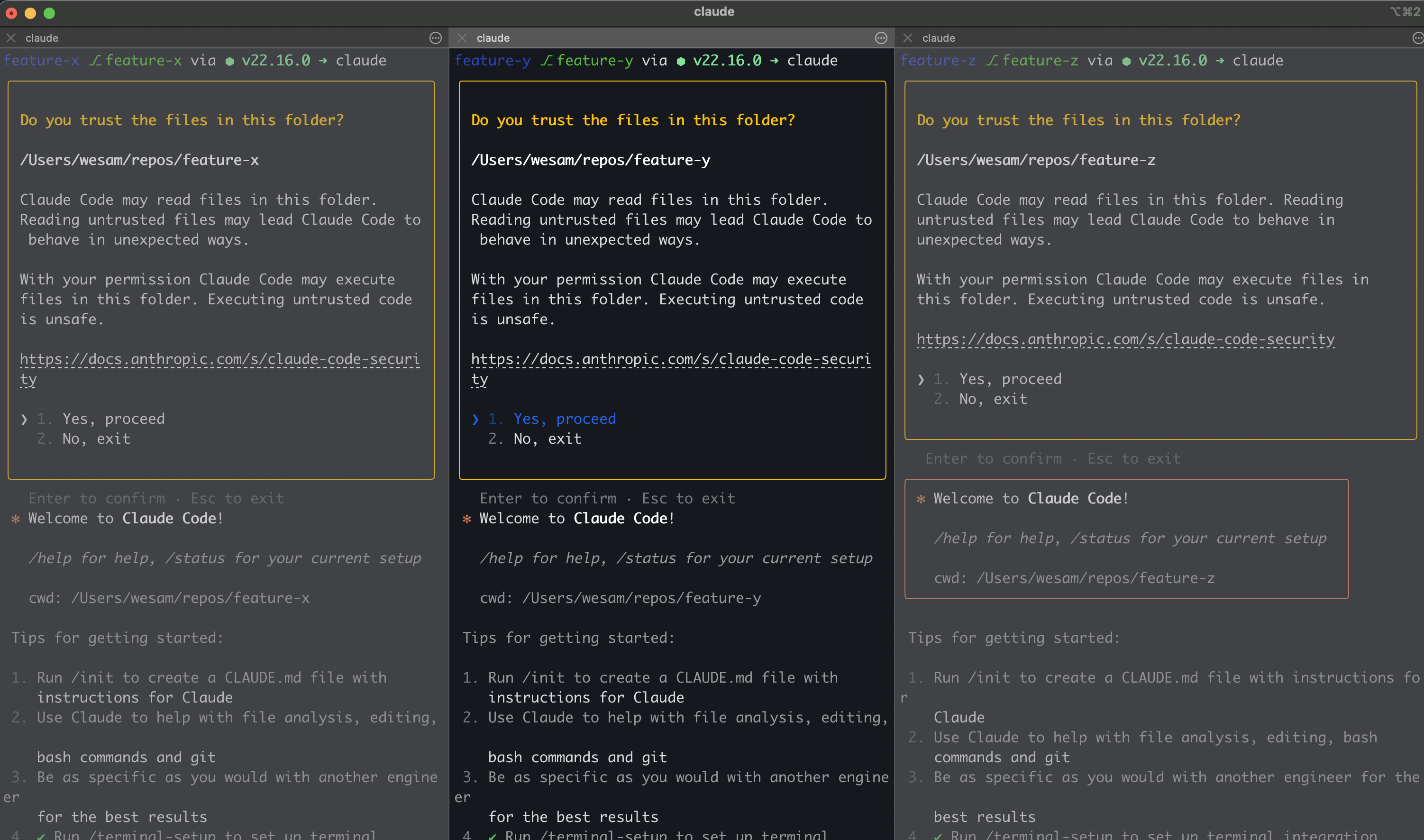Select "No, exit" in feature-y pane
1424x840 pixels.
pos(548,438)
